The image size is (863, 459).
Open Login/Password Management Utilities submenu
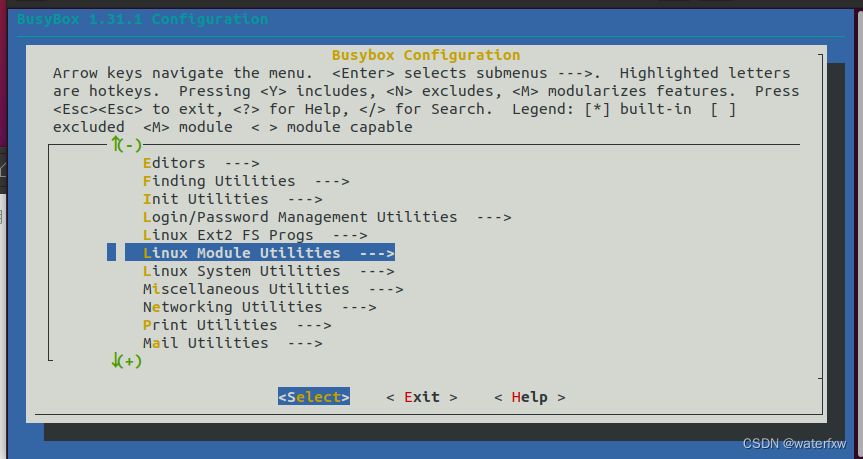327,217
